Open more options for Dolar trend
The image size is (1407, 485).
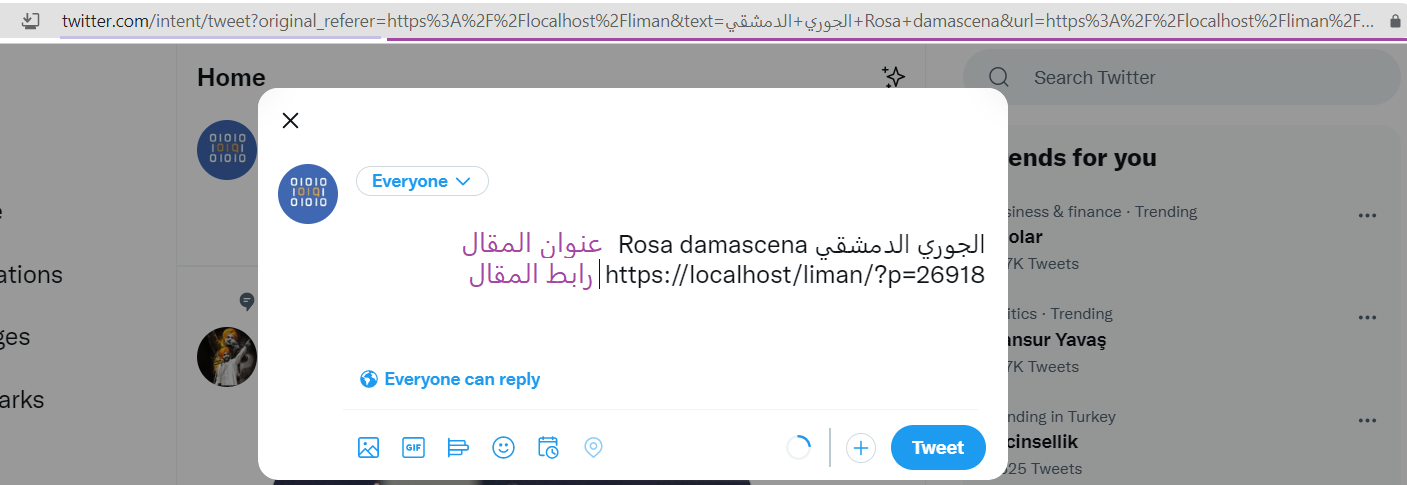click(1367, 215)
